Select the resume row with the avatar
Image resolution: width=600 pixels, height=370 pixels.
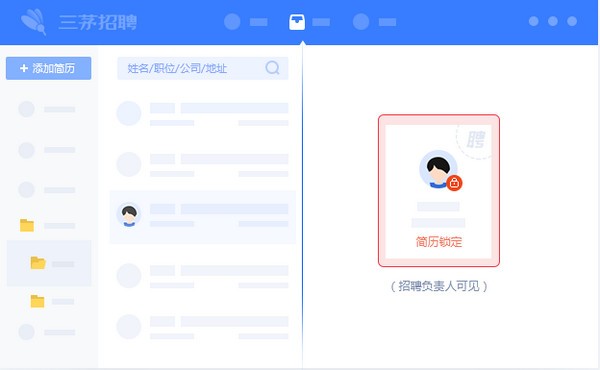click(x=202, y=217)
